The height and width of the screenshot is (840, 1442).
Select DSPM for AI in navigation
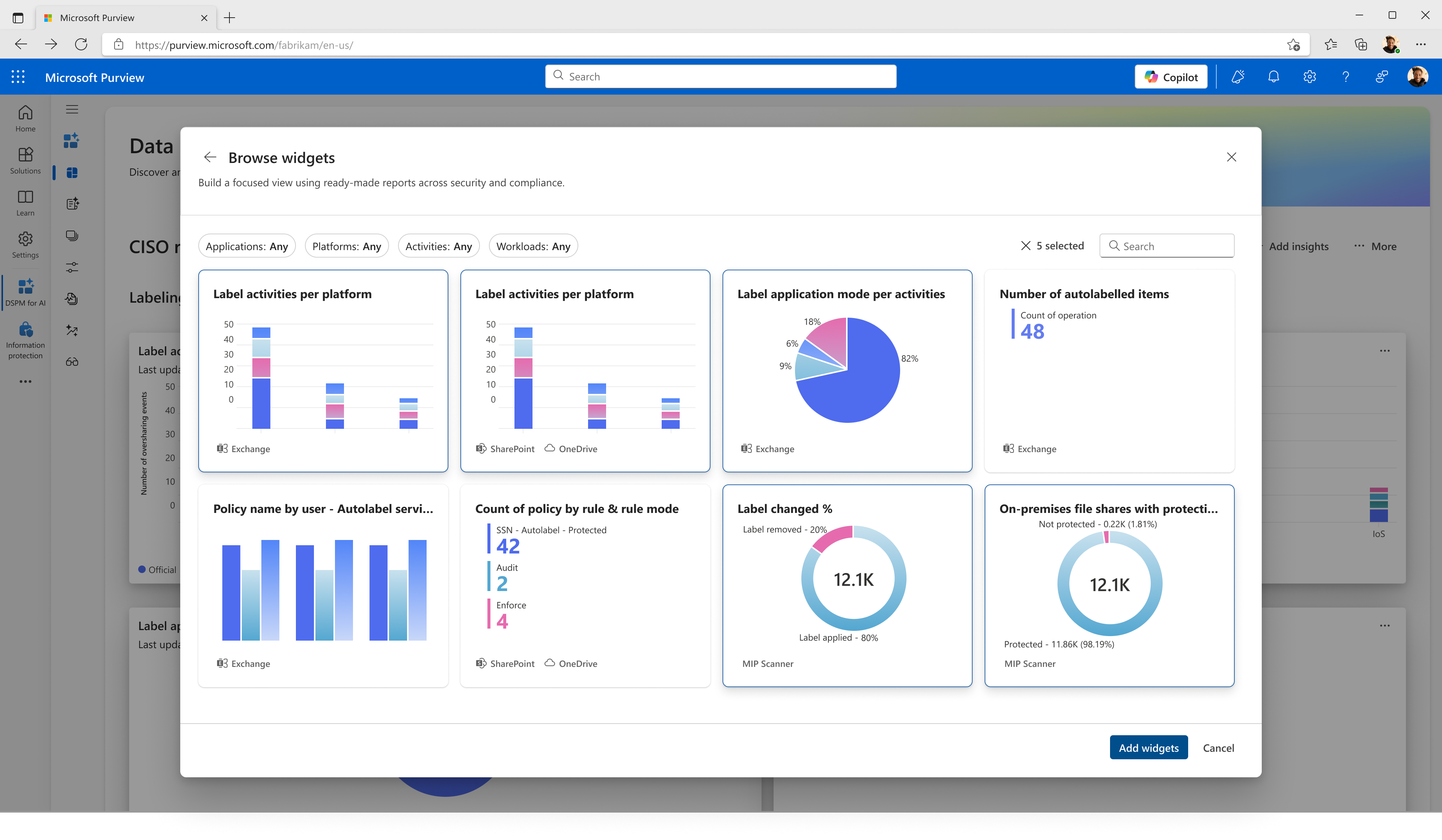coord(25,293)
